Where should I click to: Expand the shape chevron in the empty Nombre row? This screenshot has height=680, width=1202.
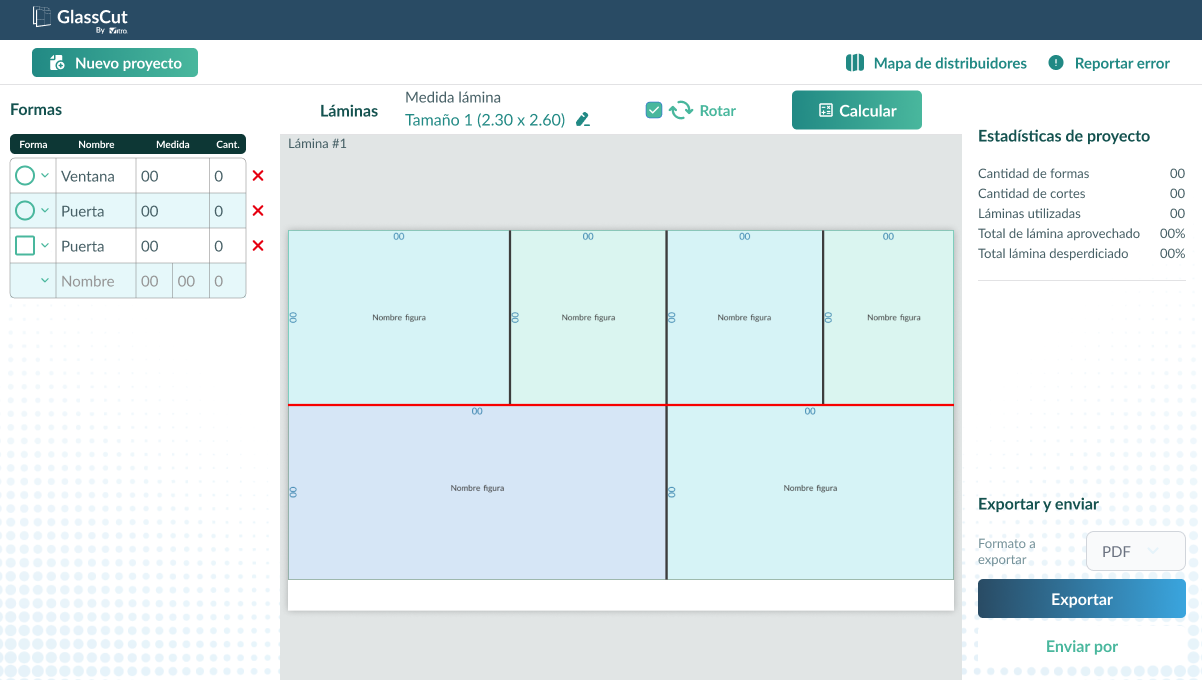click(45, 281)
